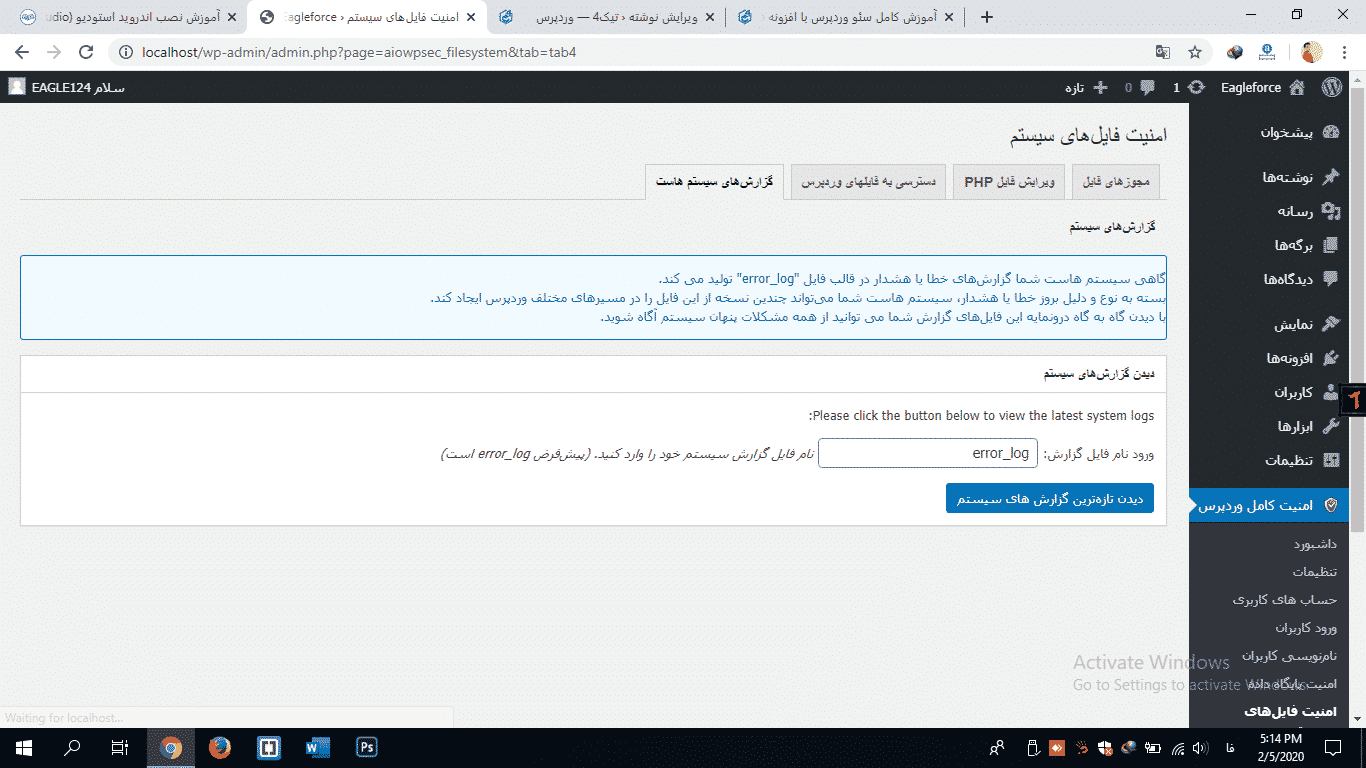The height and width of the screenshot is (768, 1366).
Task: Open the comments bubble in admin bar
Action: [x=1147, y=87]
